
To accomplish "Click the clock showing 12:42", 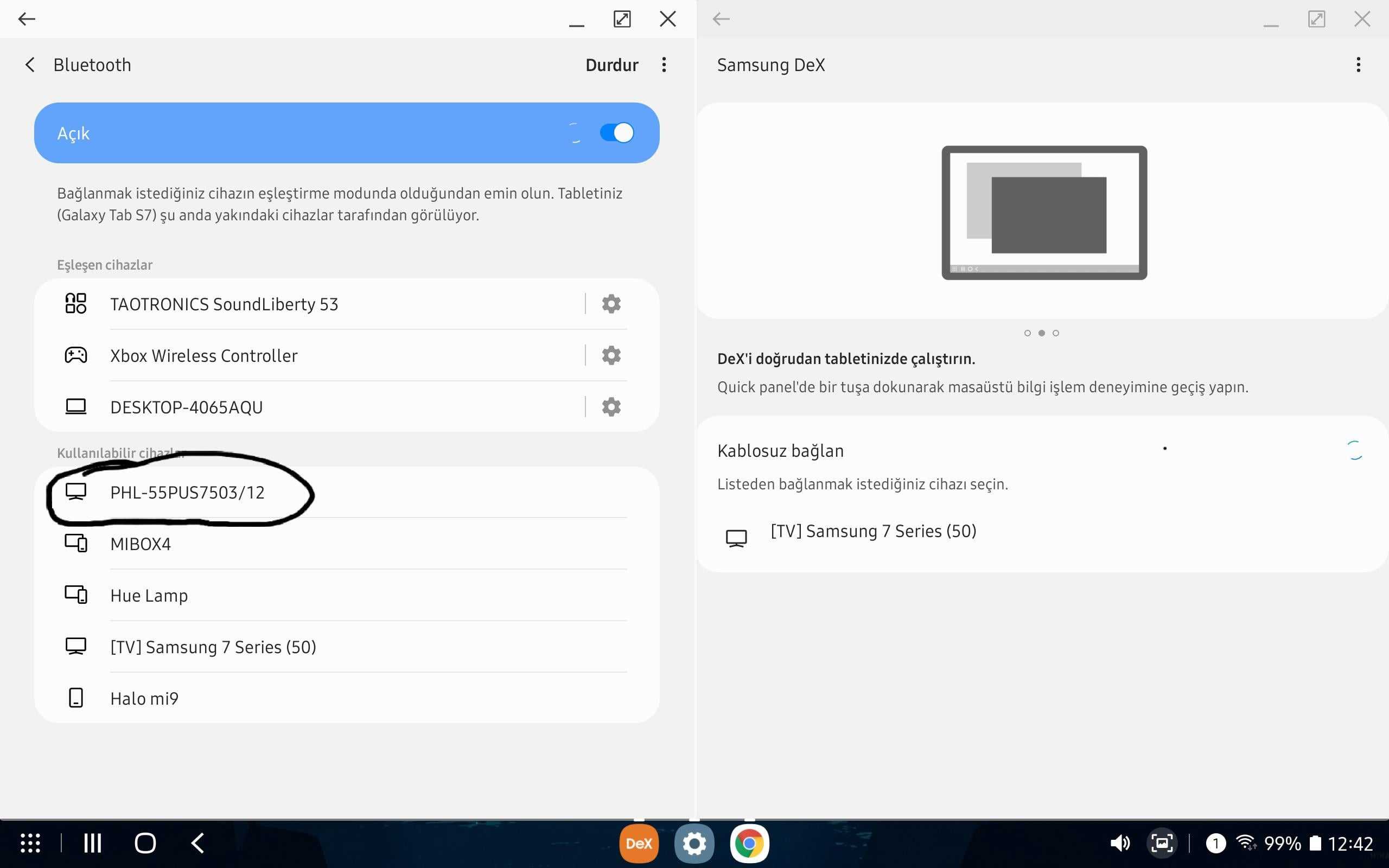I will (x=1350, y=843).
